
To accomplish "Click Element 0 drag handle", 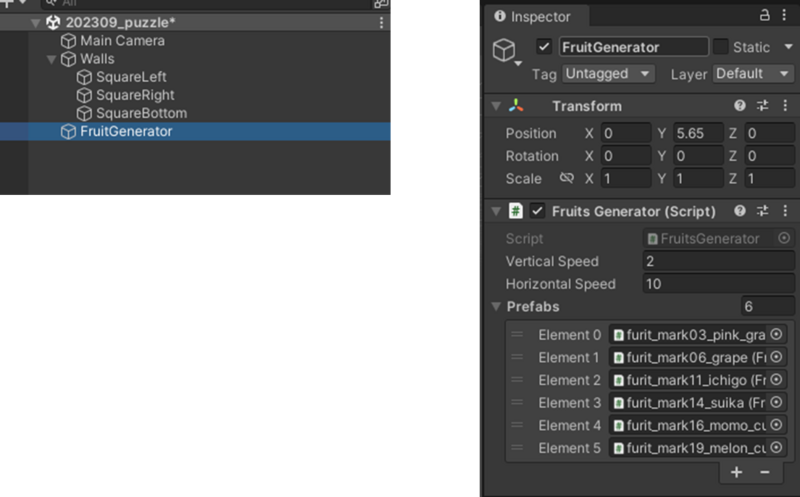I will click(x=517, y=335).
